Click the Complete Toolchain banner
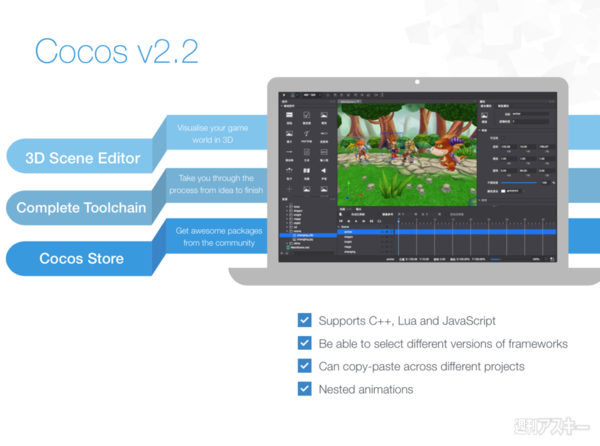Viewport: 600px width, 446px height. (81, 208)
